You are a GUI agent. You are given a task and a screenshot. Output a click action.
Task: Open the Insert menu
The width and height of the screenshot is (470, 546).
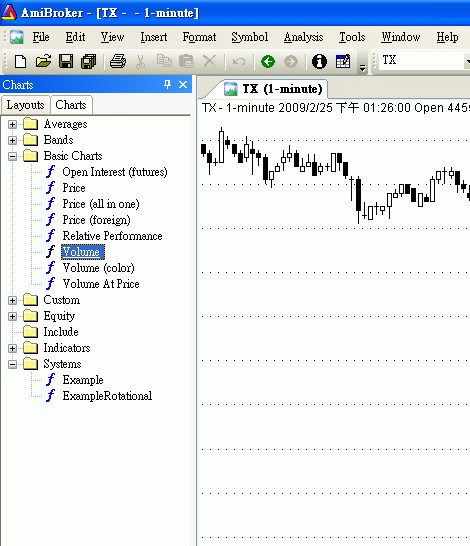tap(154, 37)
